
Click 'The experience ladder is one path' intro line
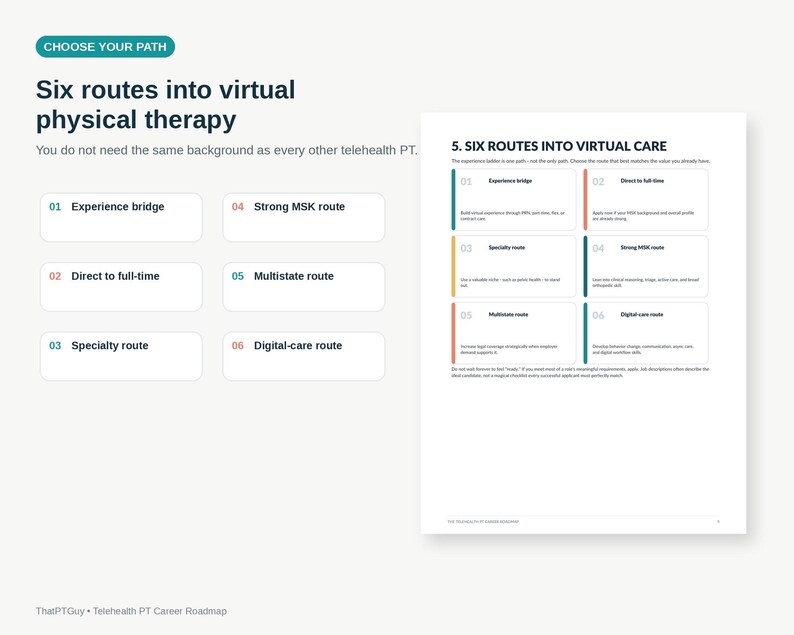click(581, 161)
